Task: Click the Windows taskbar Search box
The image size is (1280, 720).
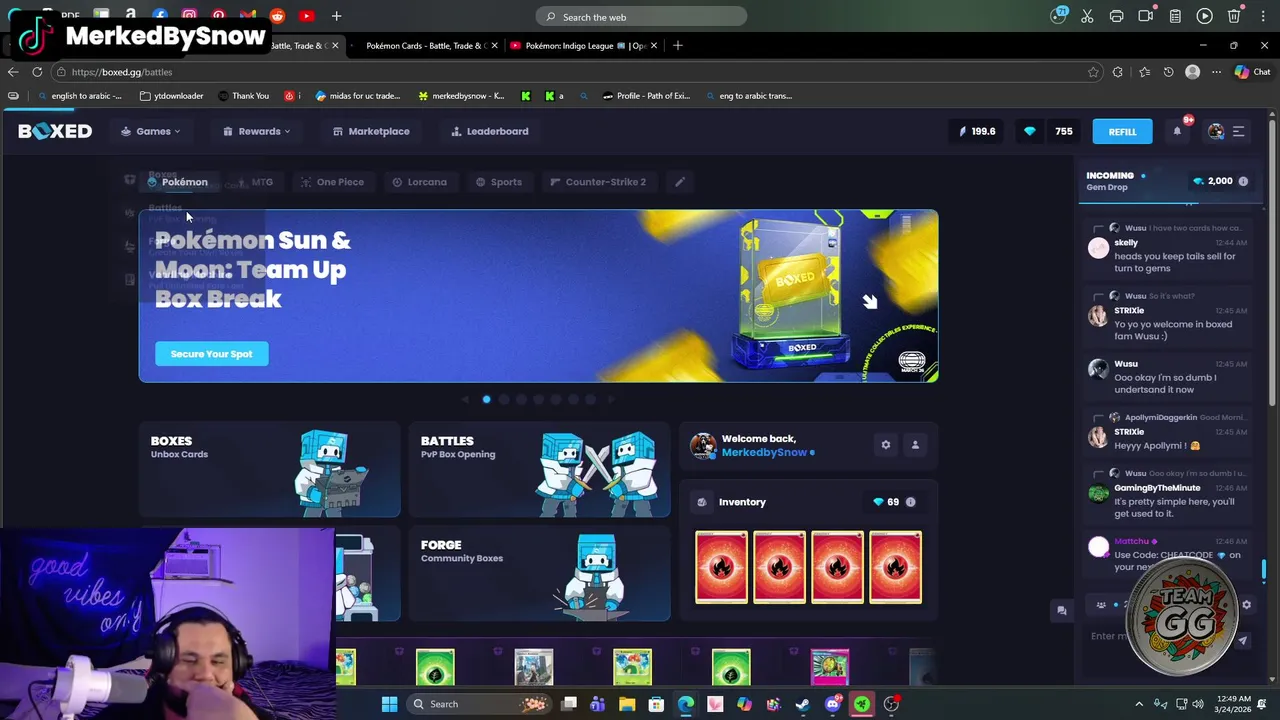Action: click(x=477, y=704)
